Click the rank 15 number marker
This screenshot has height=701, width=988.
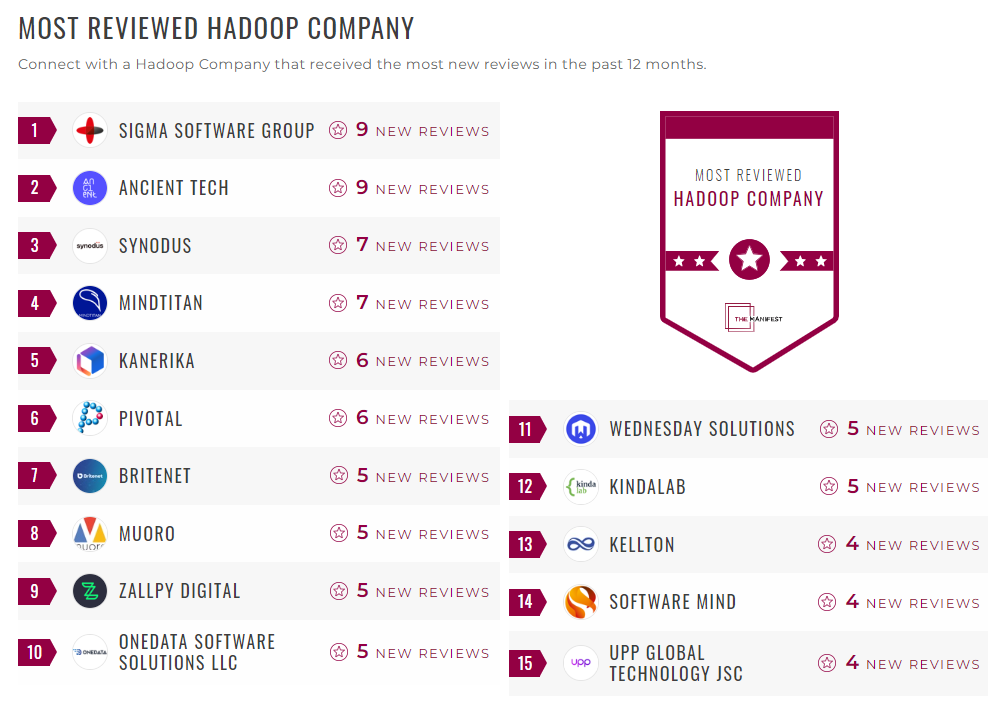[x=528, y=662]
